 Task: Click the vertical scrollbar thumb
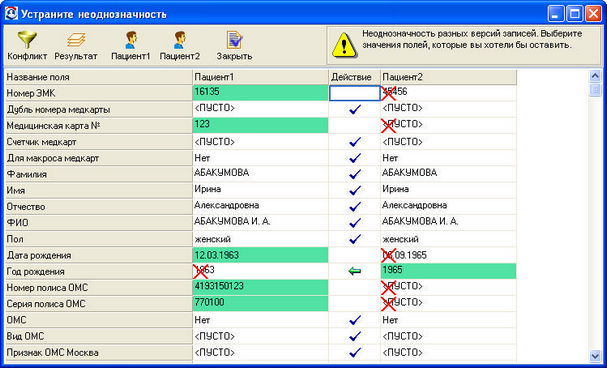click(595, 90)
